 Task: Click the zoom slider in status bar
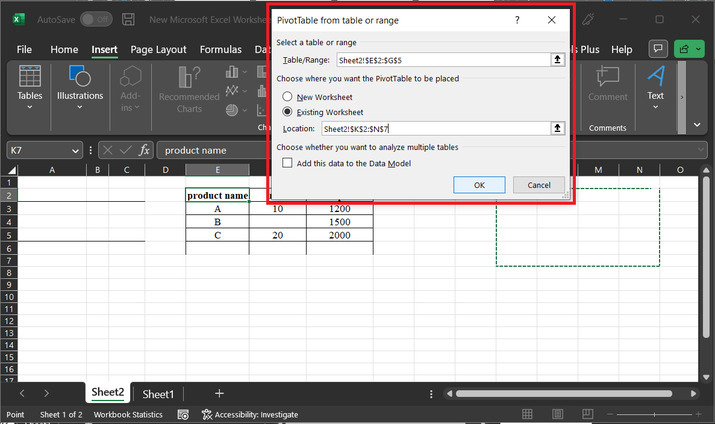click(654, 414)
